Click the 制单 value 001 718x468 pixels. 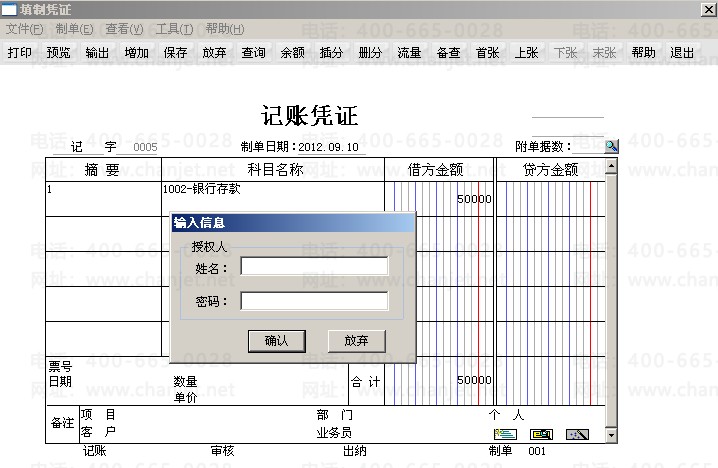coord(537,451)
